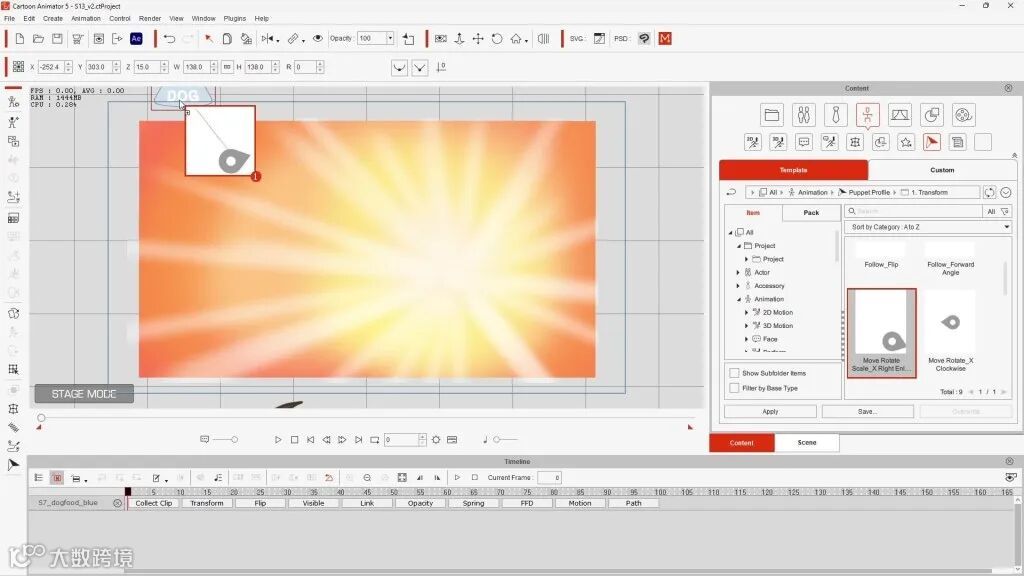Open the Transform track button
1024x576 pixels.
[x=207, y=503]
